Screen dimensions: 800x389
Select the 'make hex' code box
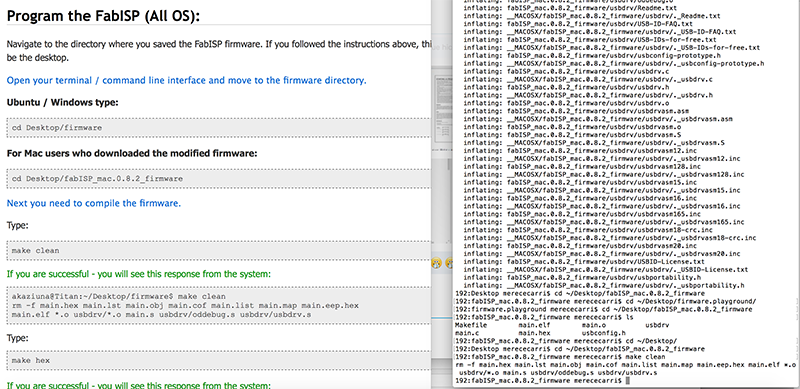coord(218,360)
